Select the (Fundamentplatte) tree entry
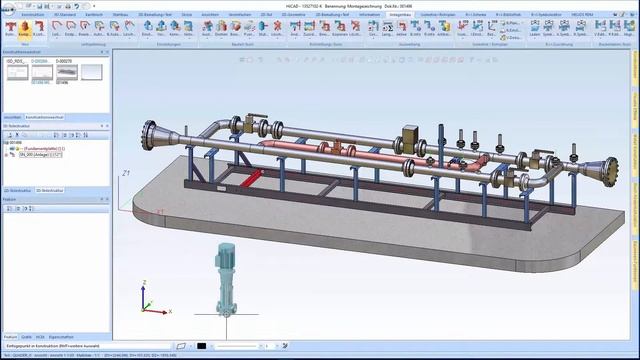This screenshot has width=640, height=360. coord(44,149)
